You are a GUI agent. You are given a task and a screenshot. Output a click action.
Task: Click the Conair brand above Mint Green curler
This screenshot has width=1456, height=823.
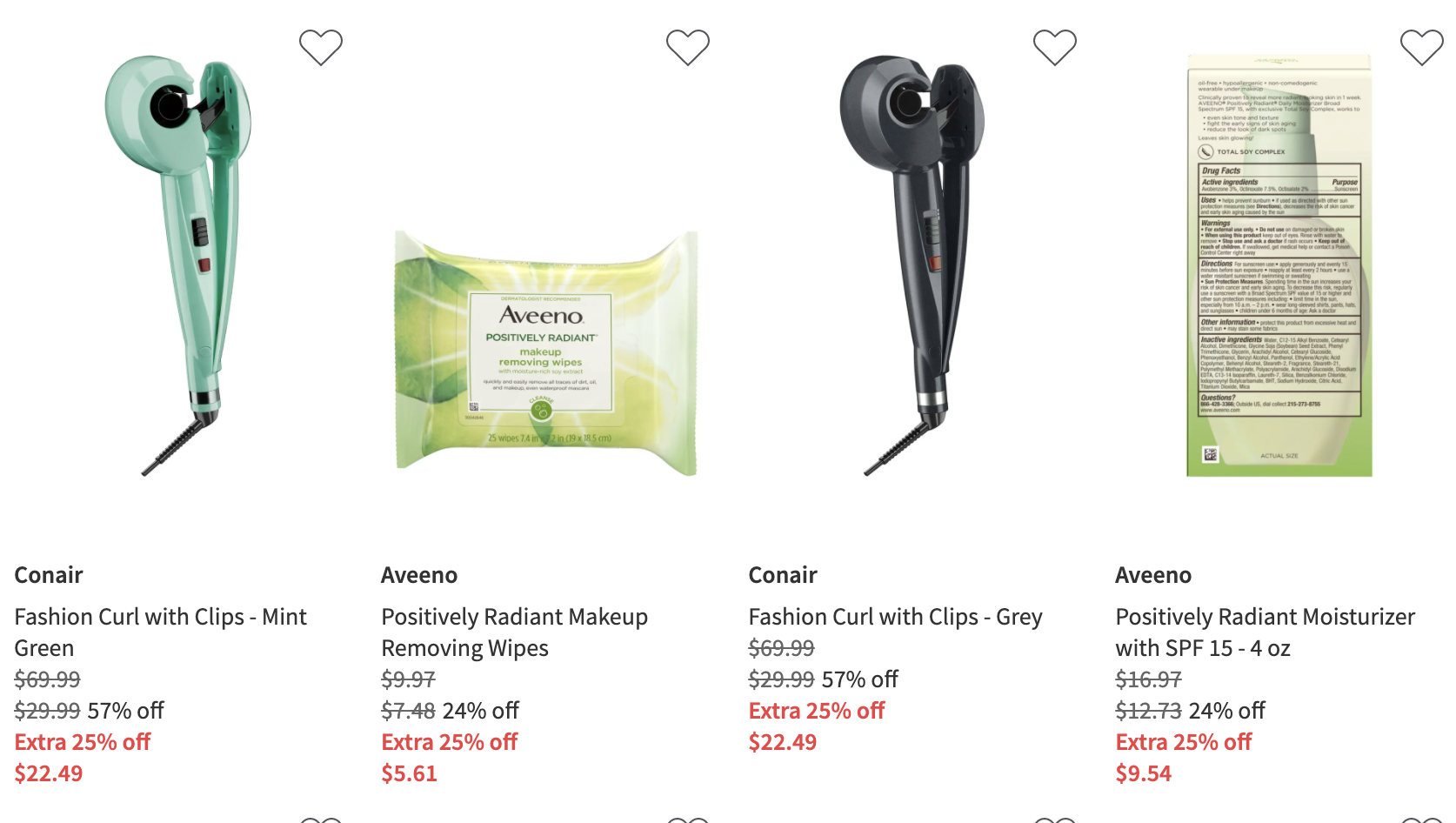pyautogui.click(x=49, y=575)
